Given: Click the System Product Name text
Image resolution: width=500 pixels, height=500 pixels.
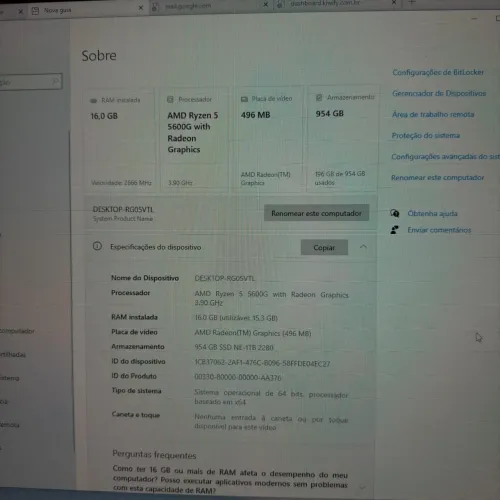Looking at the screenshot, I should pyautogui.click(x=123, y=219).
